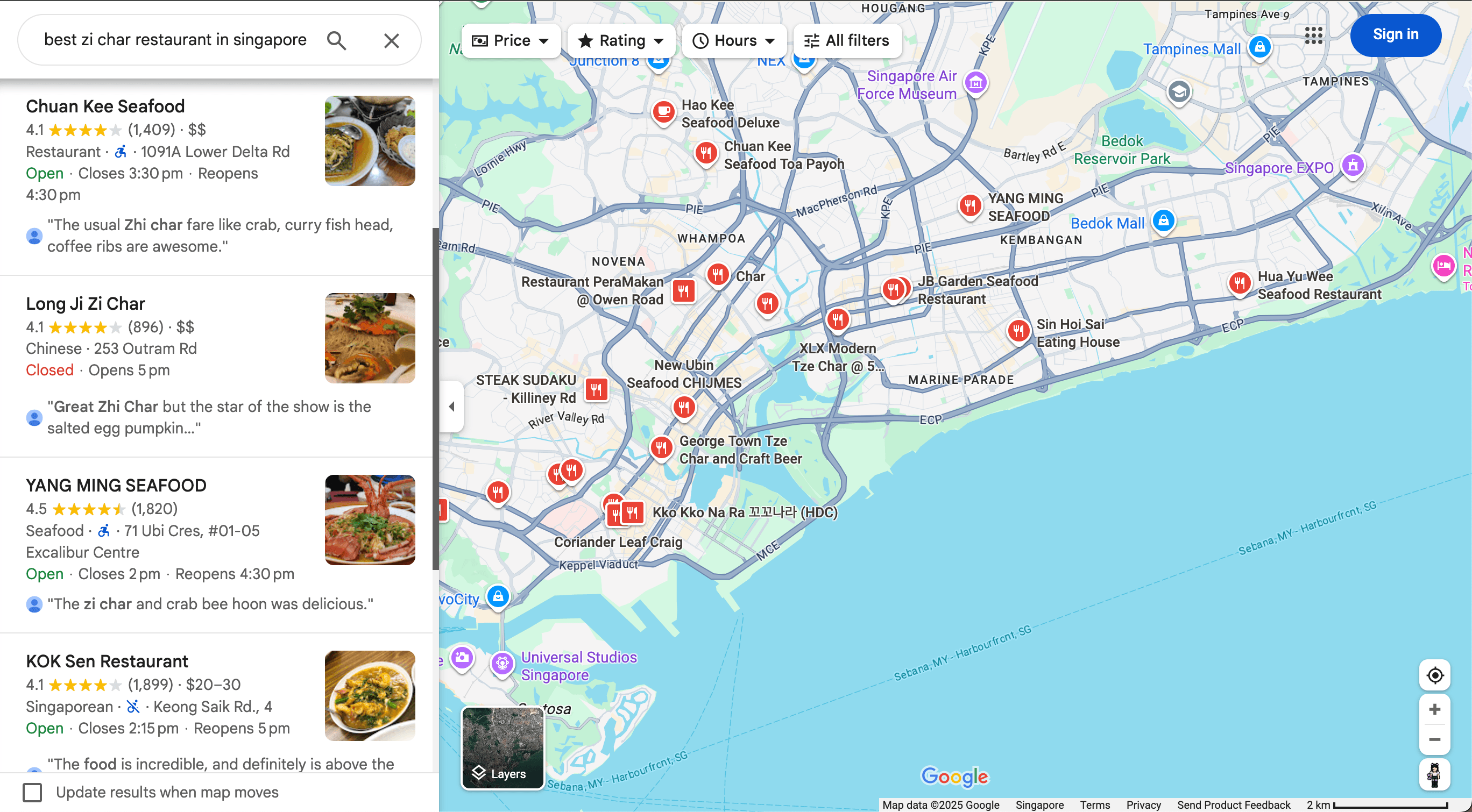The image size is (1472, 812).
Task: Zoom out with the minus button
Action: point(1434,739)
